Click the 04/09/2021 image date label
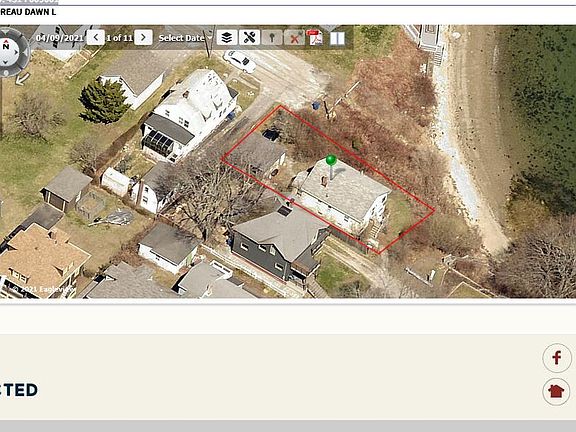 coord(60,38)
